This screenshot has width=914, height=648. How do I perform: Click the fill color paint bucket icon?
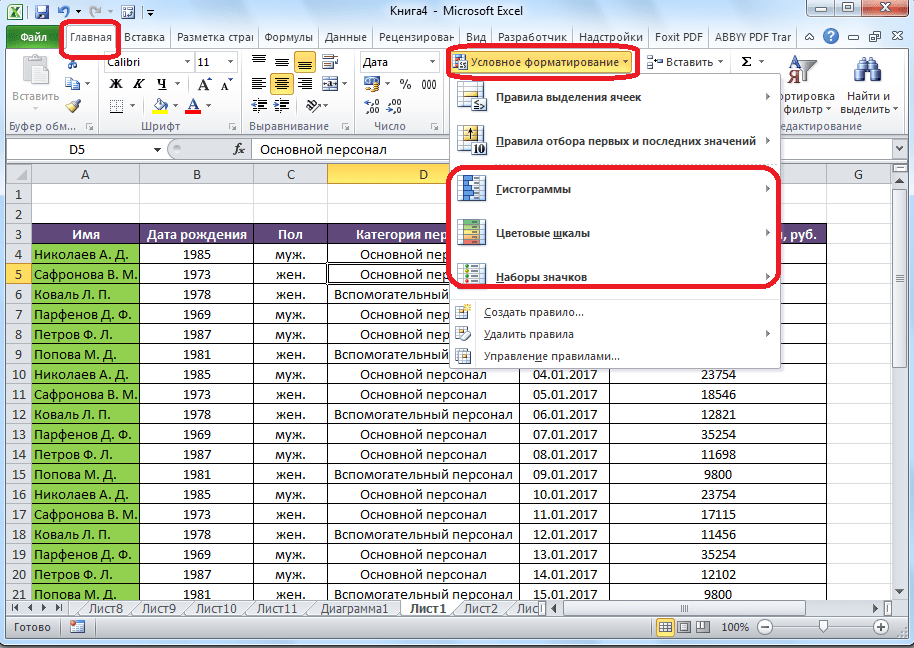pos(161,106)
